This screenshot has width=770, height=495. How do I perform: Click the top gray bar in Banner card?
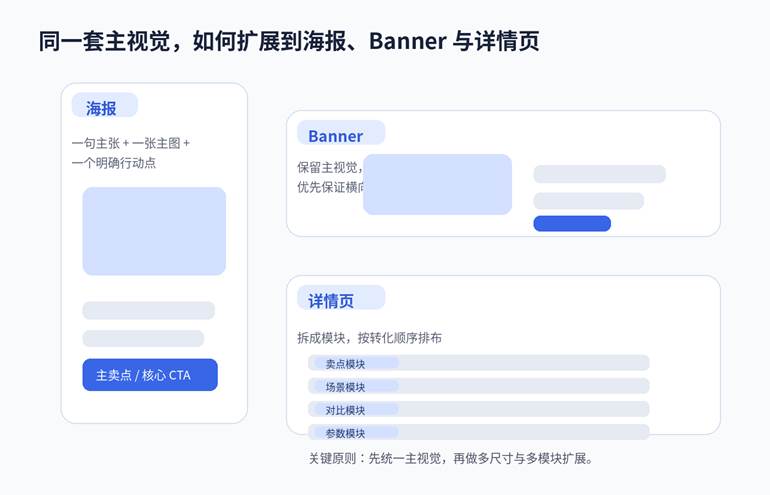599,174
